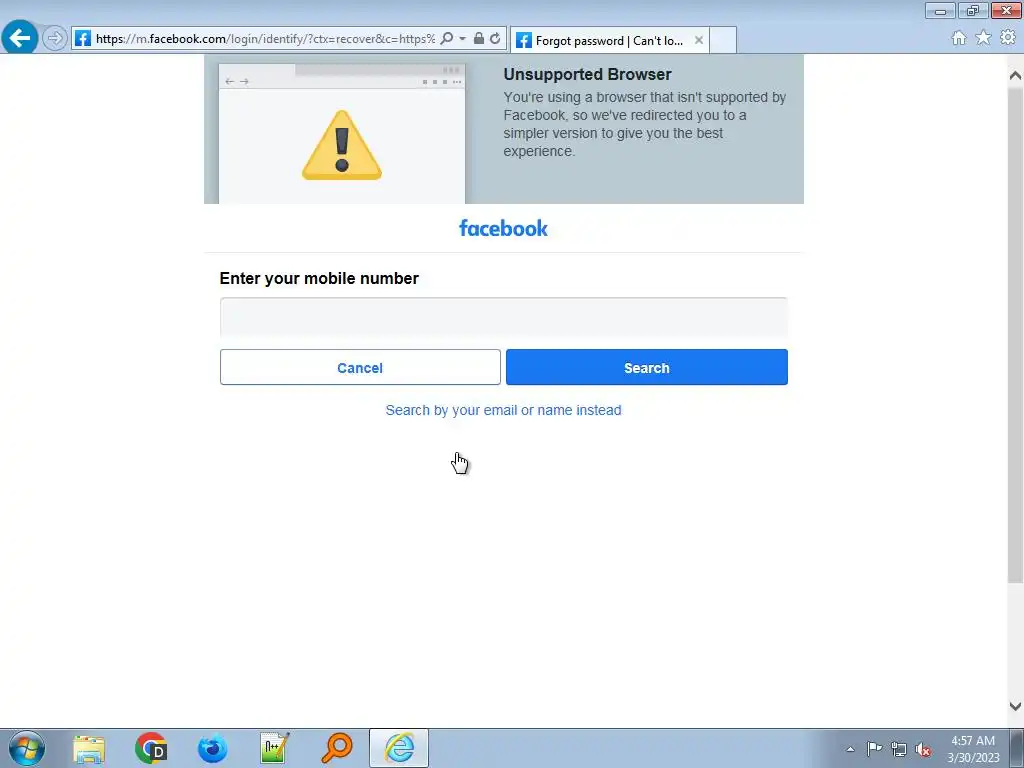Open the orange magnifier search app
The height and width of the screenshot is (768, 1024).
337,748
